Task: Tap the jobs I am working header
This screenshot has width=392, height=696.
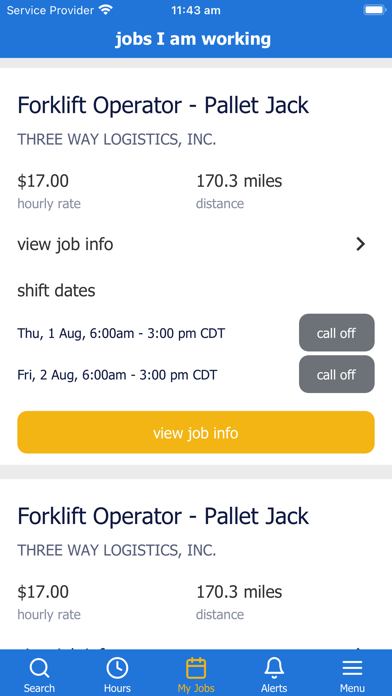Action: [193, 39]
